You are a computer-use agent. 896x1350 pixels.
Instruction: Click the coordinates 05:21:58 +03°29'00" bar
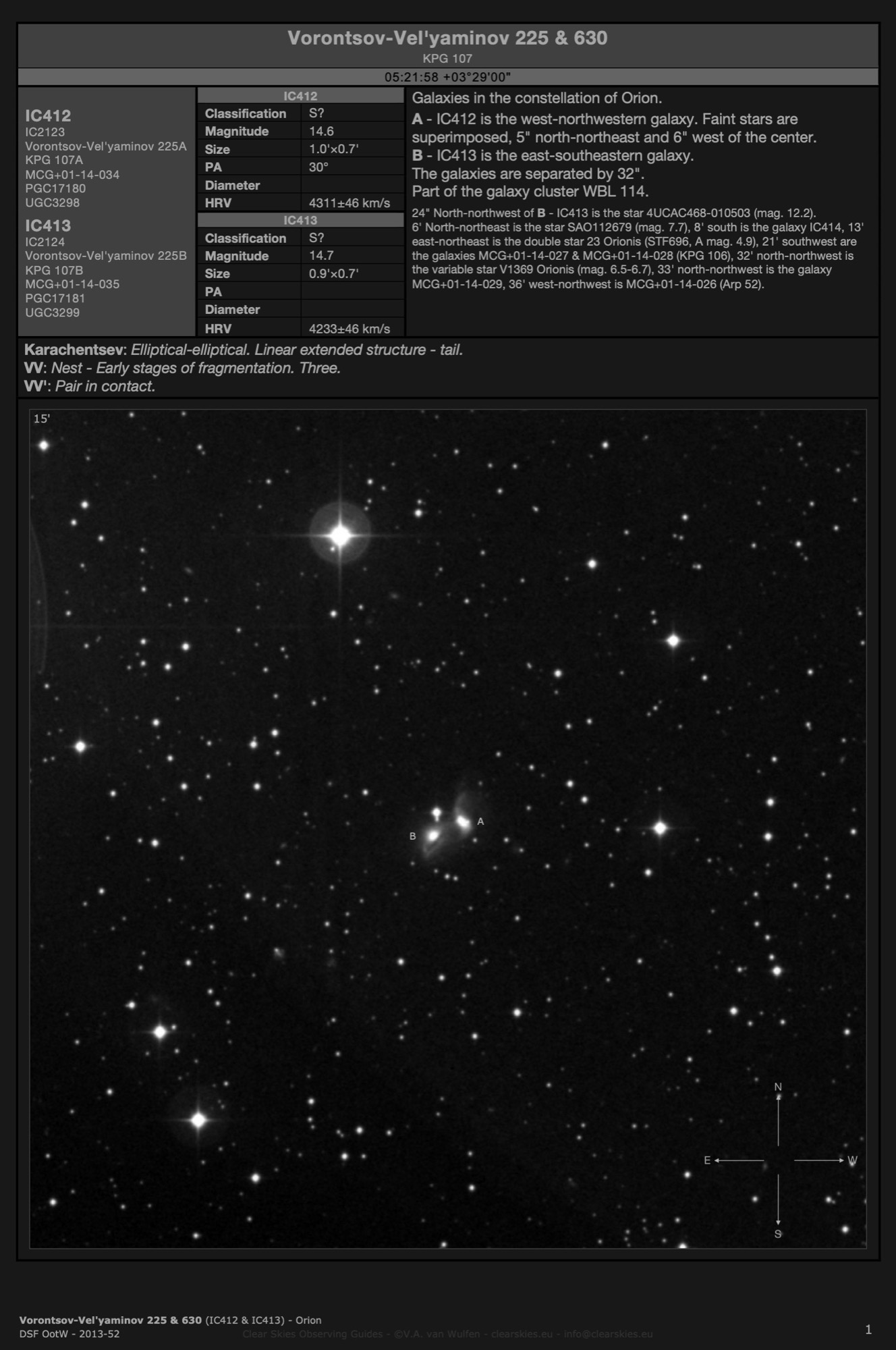coord(447,77)
